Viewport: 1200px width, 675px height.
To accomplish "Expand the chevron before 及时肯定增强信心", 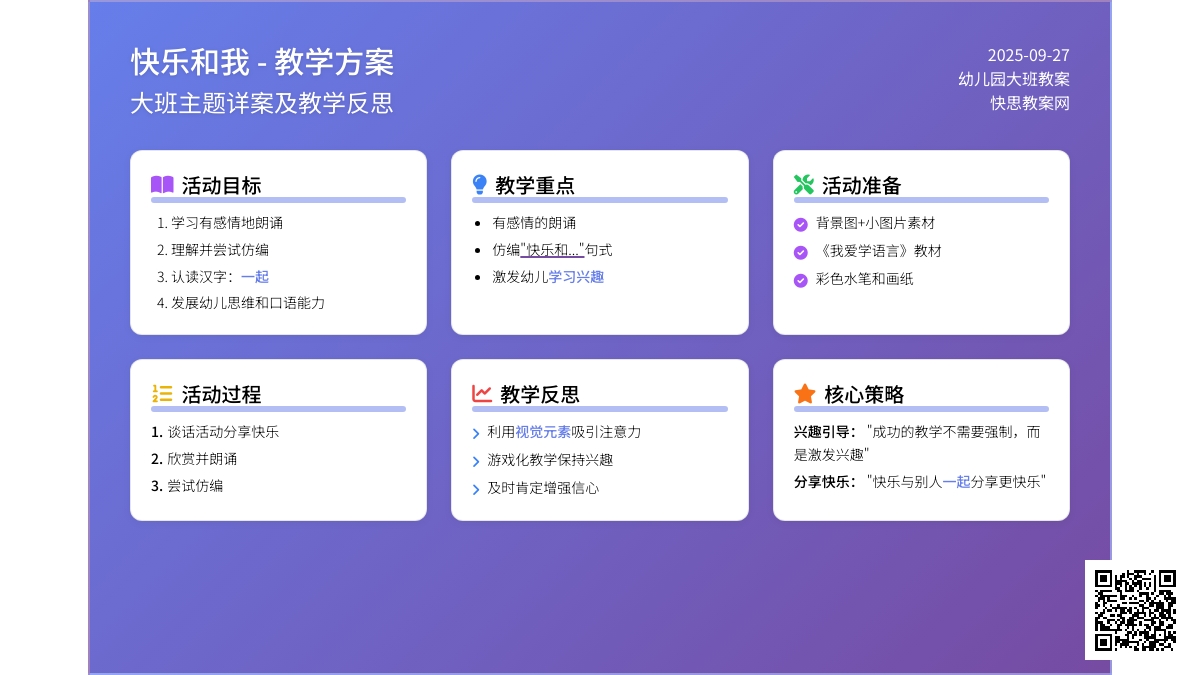I will pos(476,489).
